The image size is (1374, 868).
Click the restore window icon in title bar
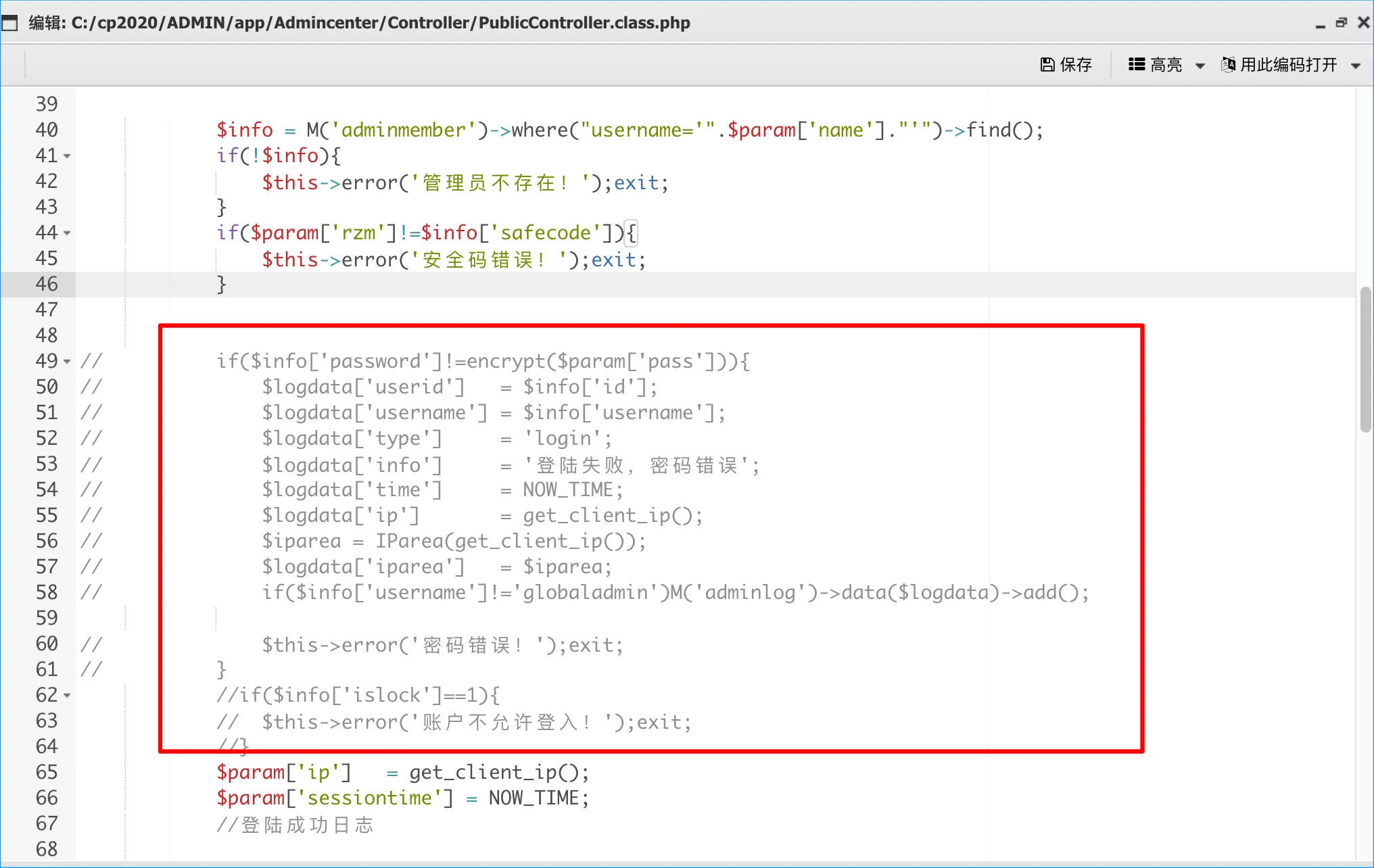coord(1342,23)
